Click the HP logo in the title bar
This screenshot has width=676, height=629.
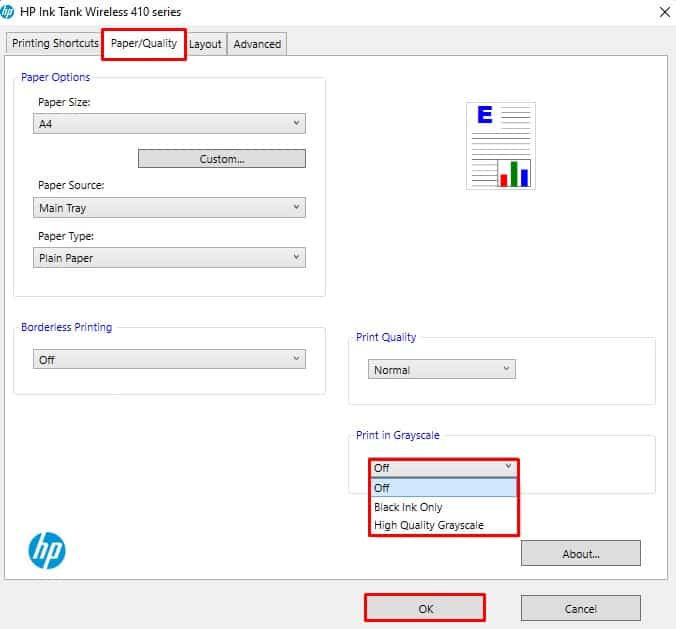pyautogui.click(x=6, y=12)
